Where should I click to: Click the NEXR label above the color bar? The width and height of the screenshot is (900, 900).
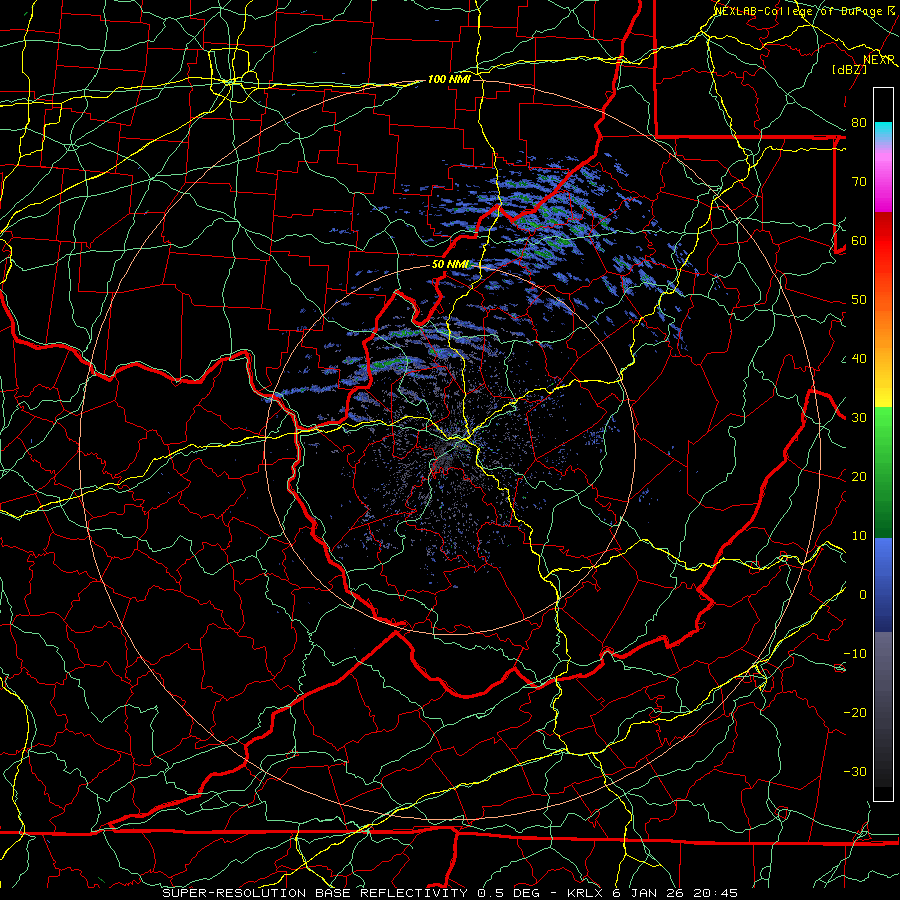(x=879, y=60)
